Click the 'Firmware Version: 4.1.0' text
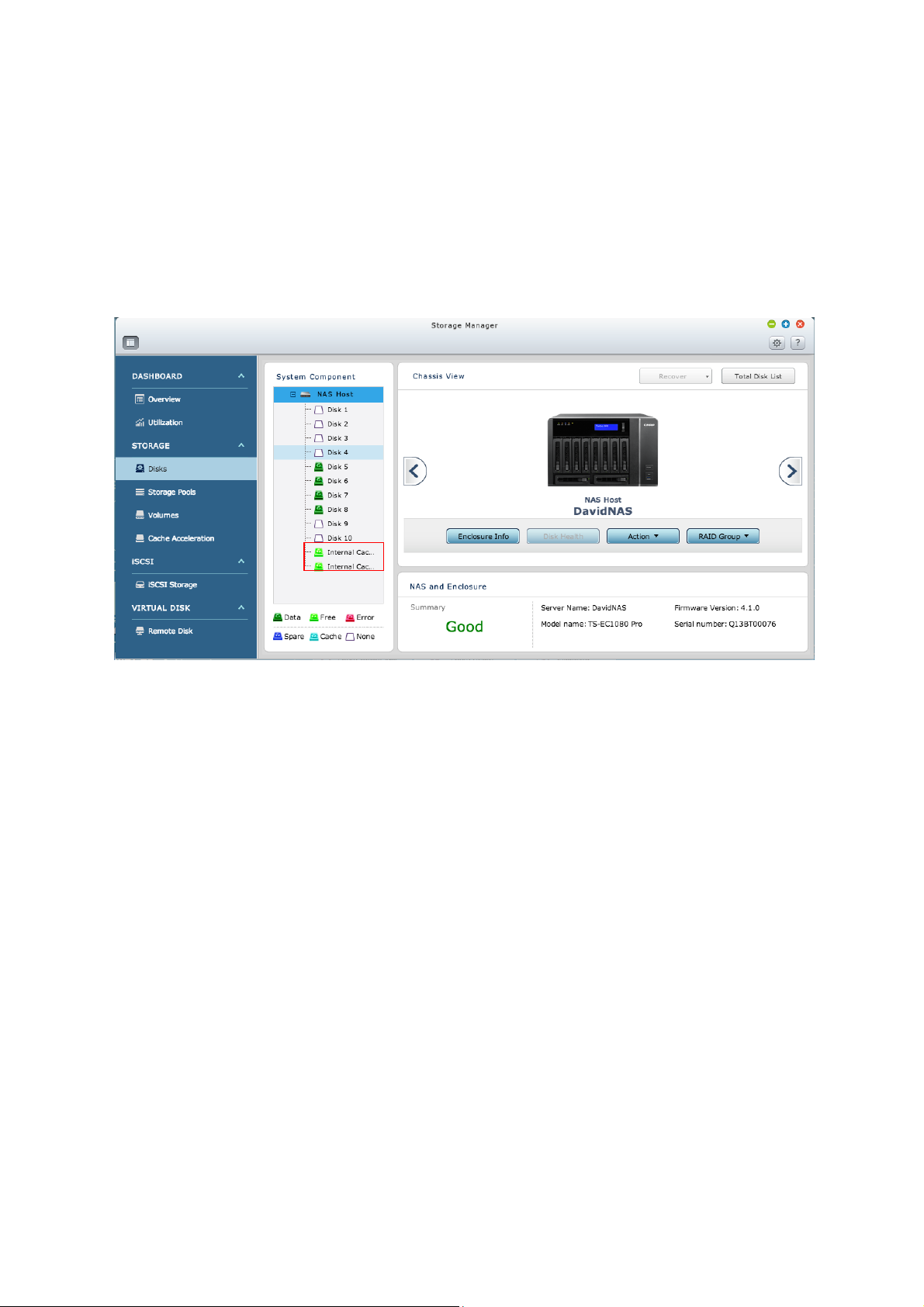 pos(717,608)
